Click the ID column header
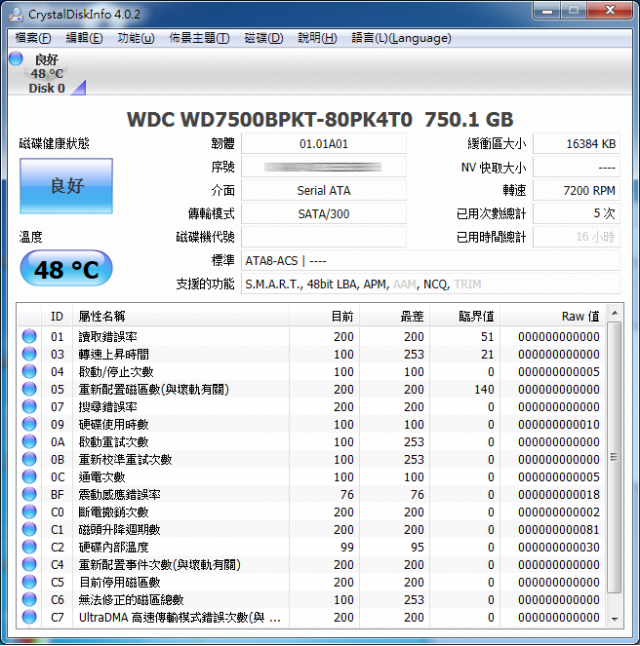Screen dimensions: 640x646 pos(57,316)
